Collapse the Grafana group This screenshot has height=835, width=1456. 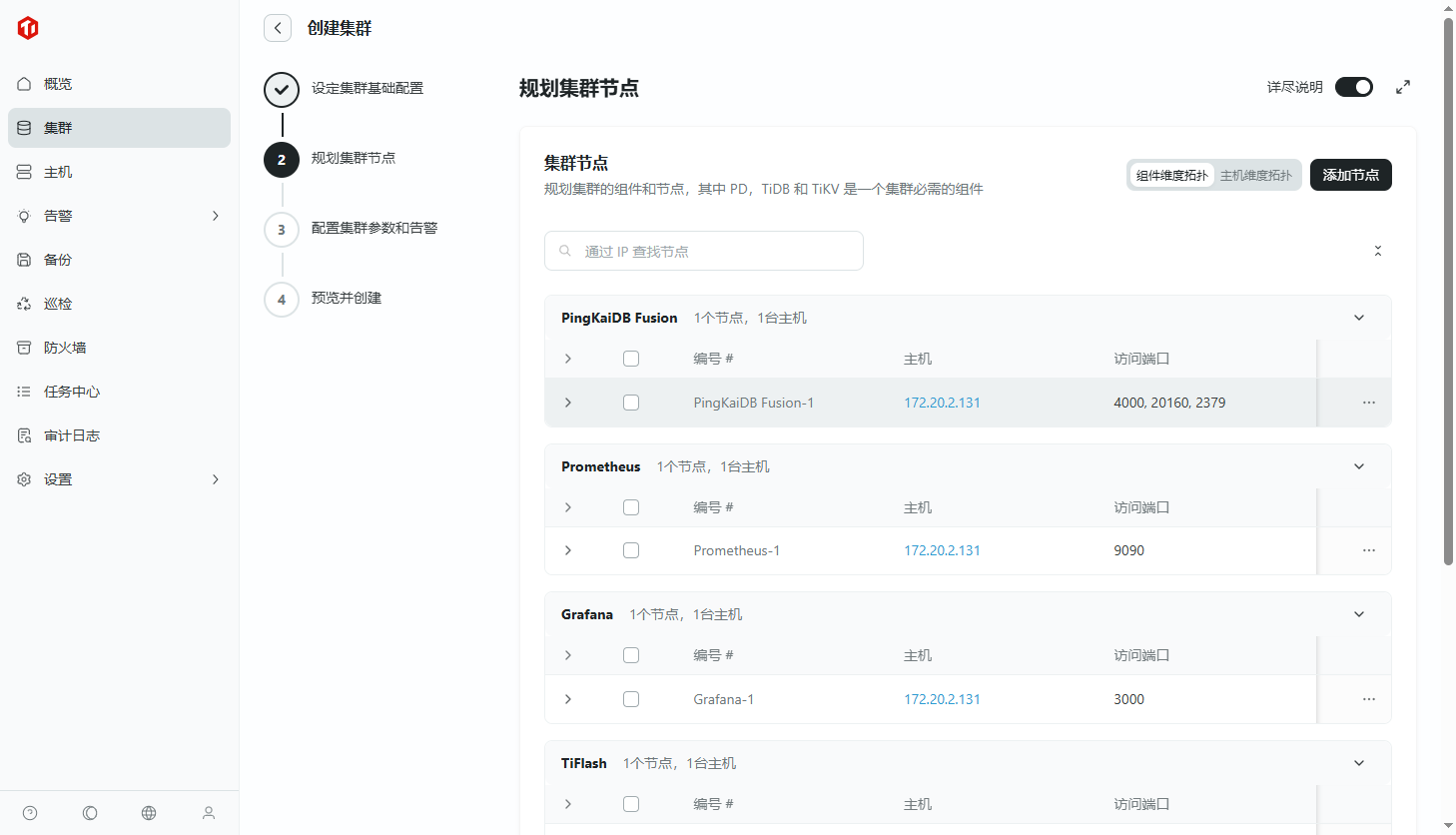[1359, 614]
